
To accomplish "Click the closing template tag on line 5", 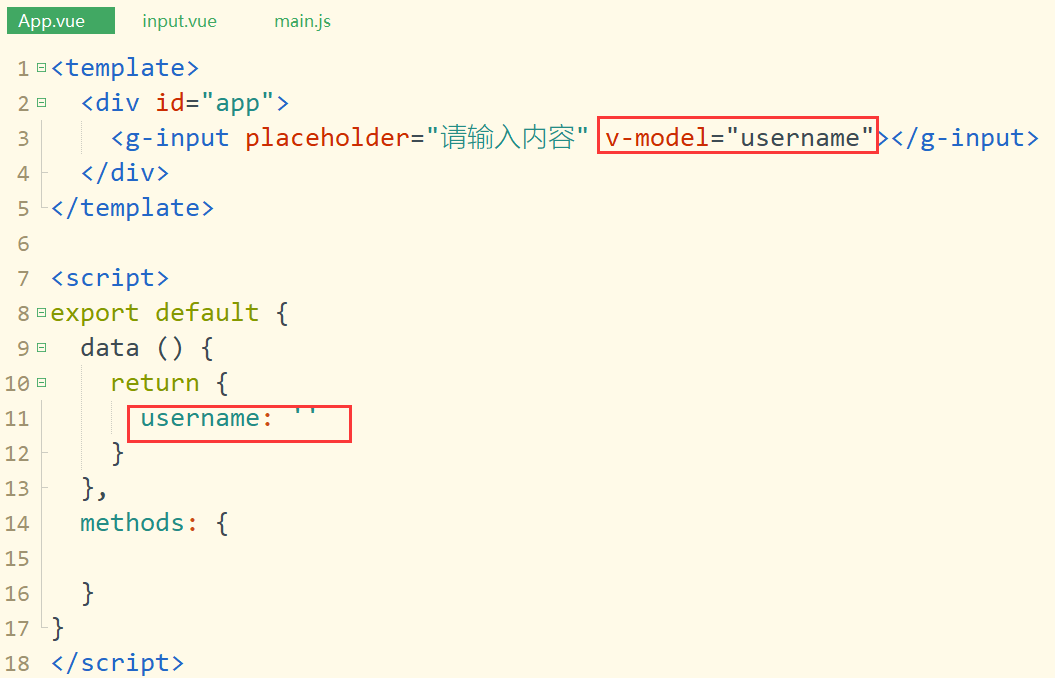I will tap(133, 208).
